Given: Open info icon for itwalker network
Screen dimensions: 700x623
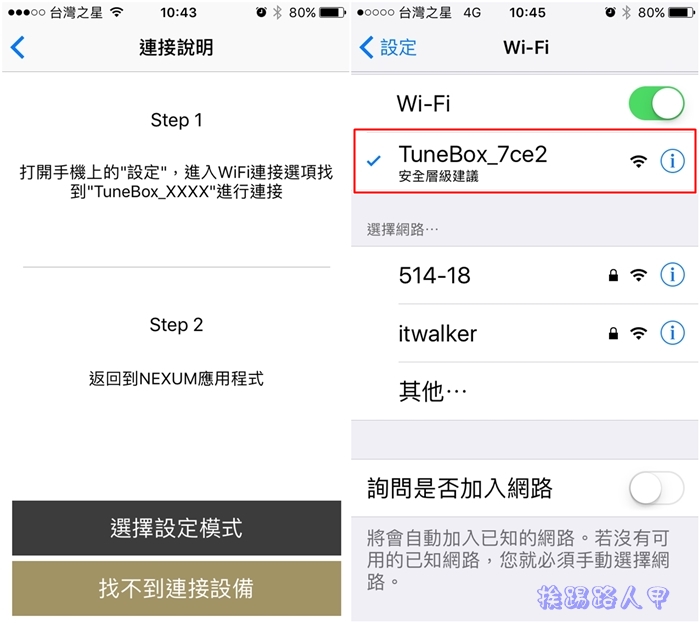Looking at the screenshot, I should [672, 333].
